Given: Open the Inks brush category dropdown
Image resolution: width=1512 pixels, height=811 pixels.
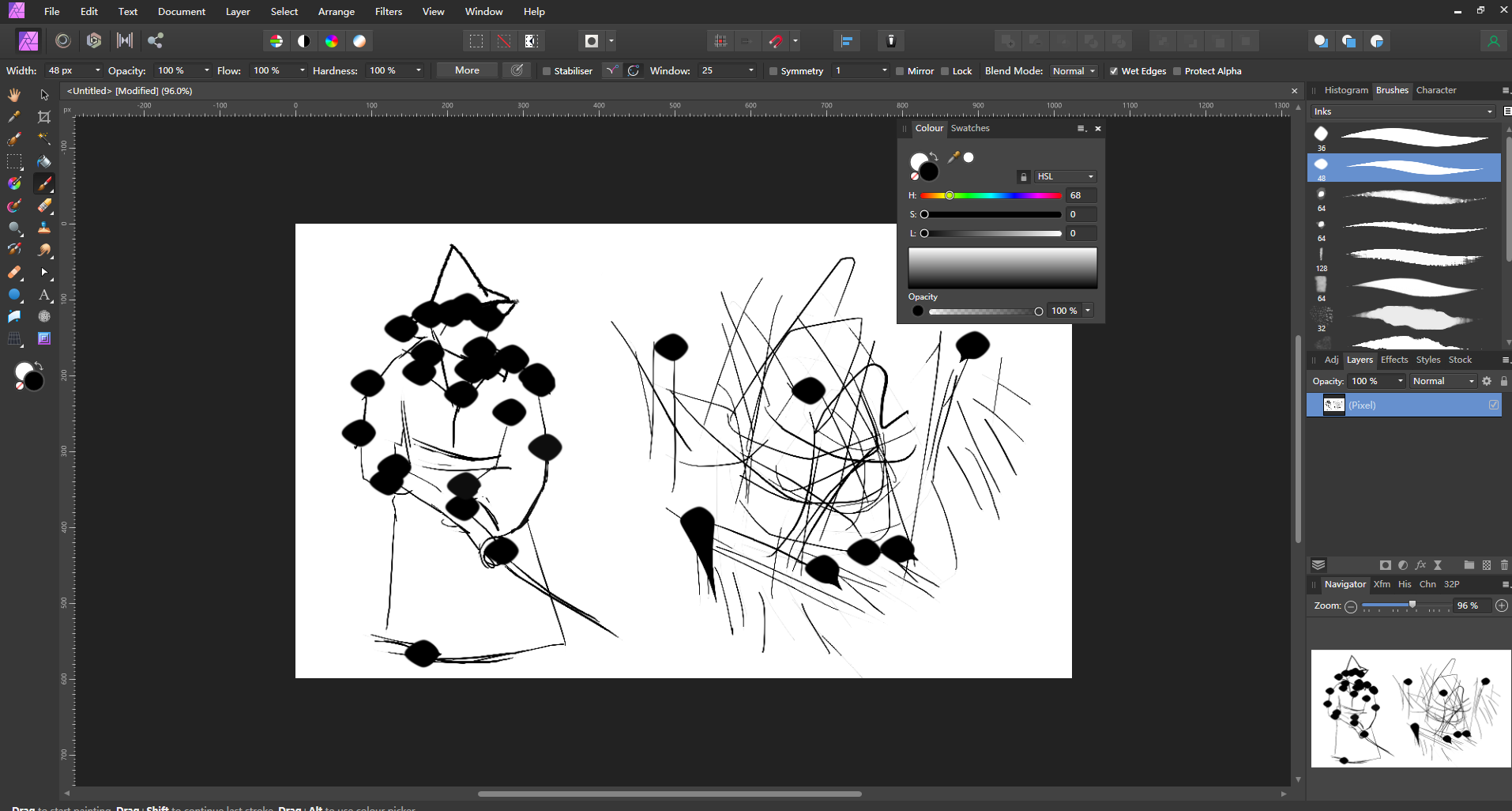Looking at the screenshot, I should click(1403, 111).
